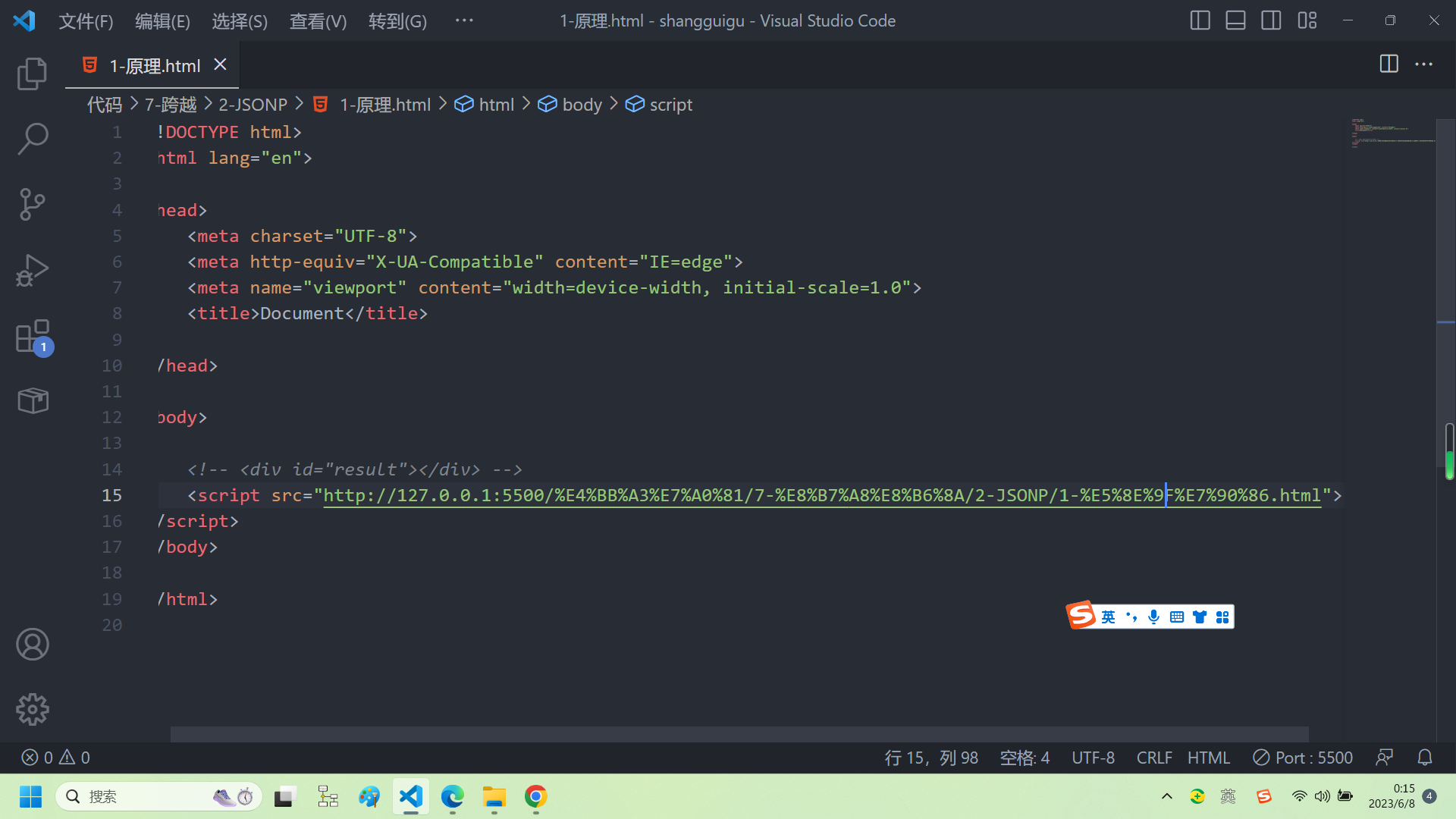
Task: Open the 编辑(E) menu
Action: (162, 21)
